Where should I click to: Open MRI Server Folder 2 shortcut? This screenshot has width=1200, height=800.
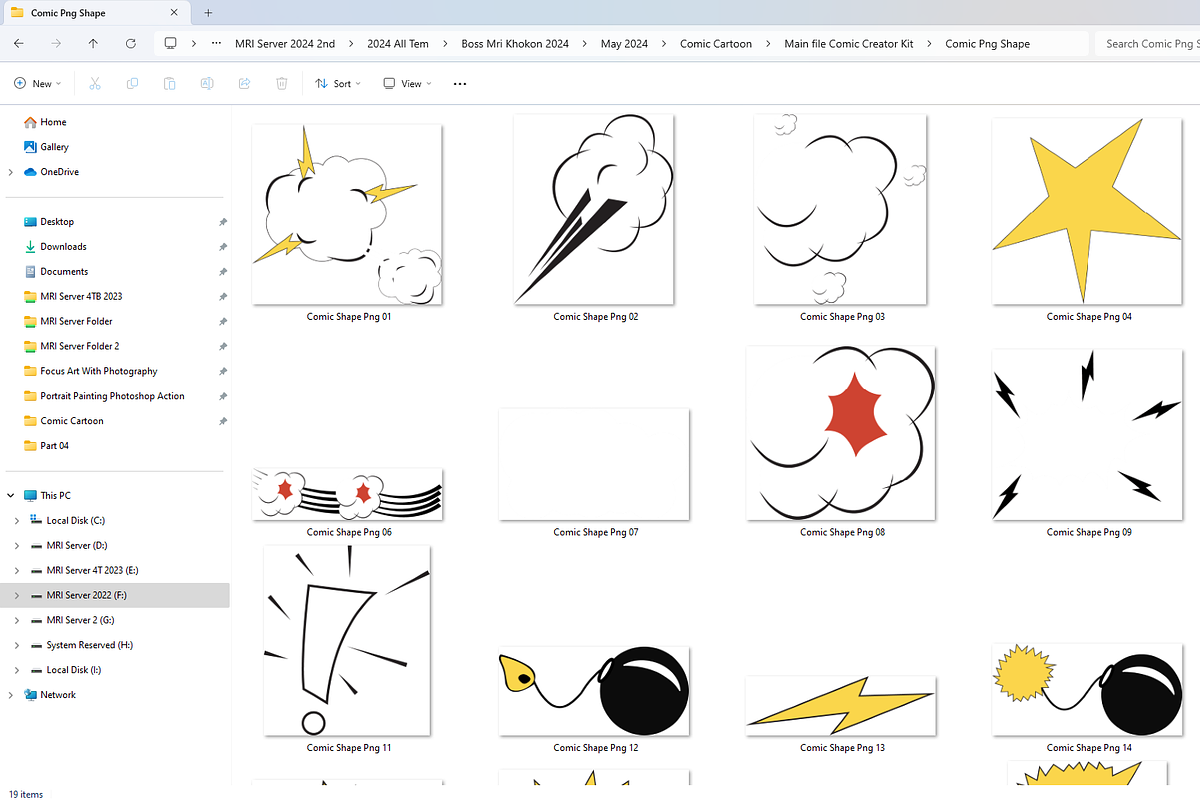point(71,347)
